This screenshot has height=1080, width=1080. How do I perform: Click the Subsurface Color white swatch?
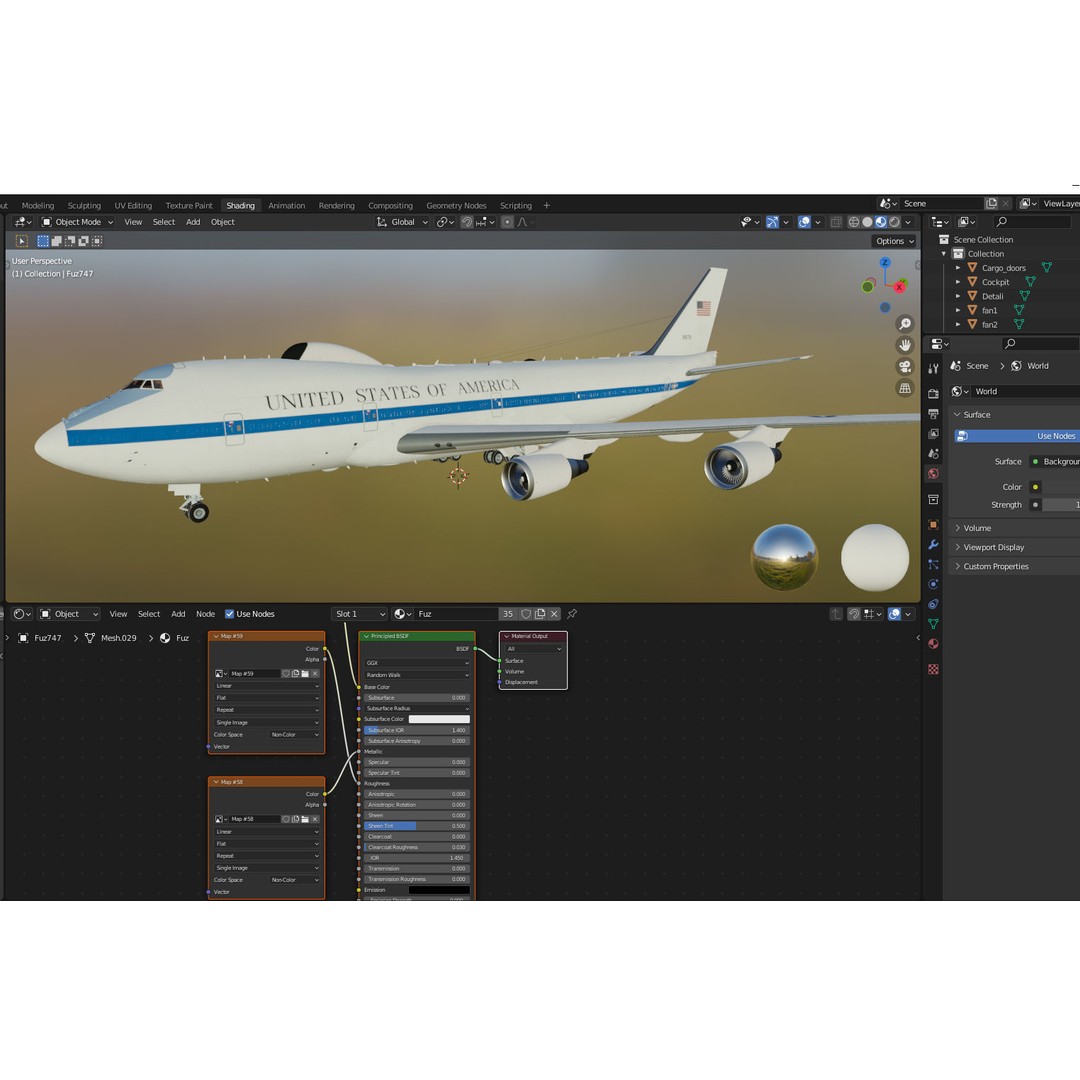point(439,719)
